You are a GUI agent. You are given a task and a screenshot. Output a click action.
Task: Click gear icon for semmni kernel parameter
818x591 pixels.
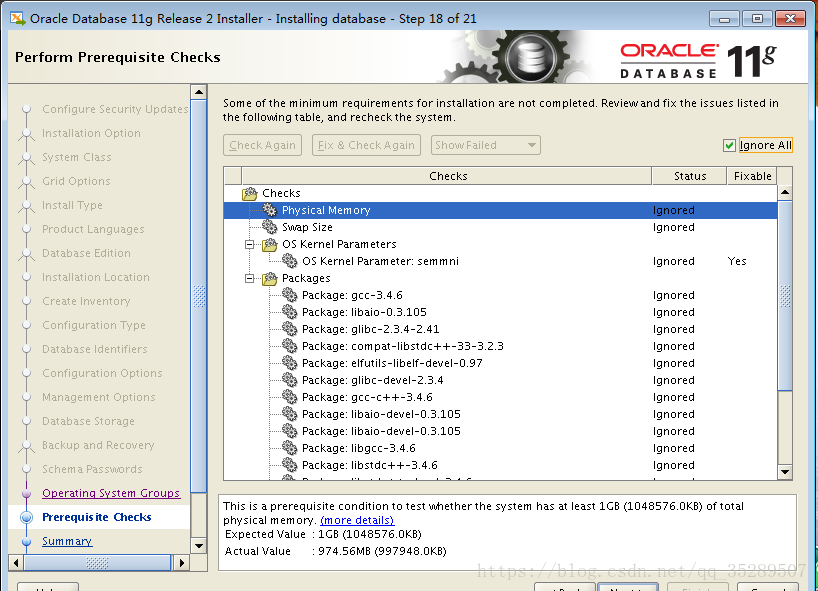[x=290, y=261]
